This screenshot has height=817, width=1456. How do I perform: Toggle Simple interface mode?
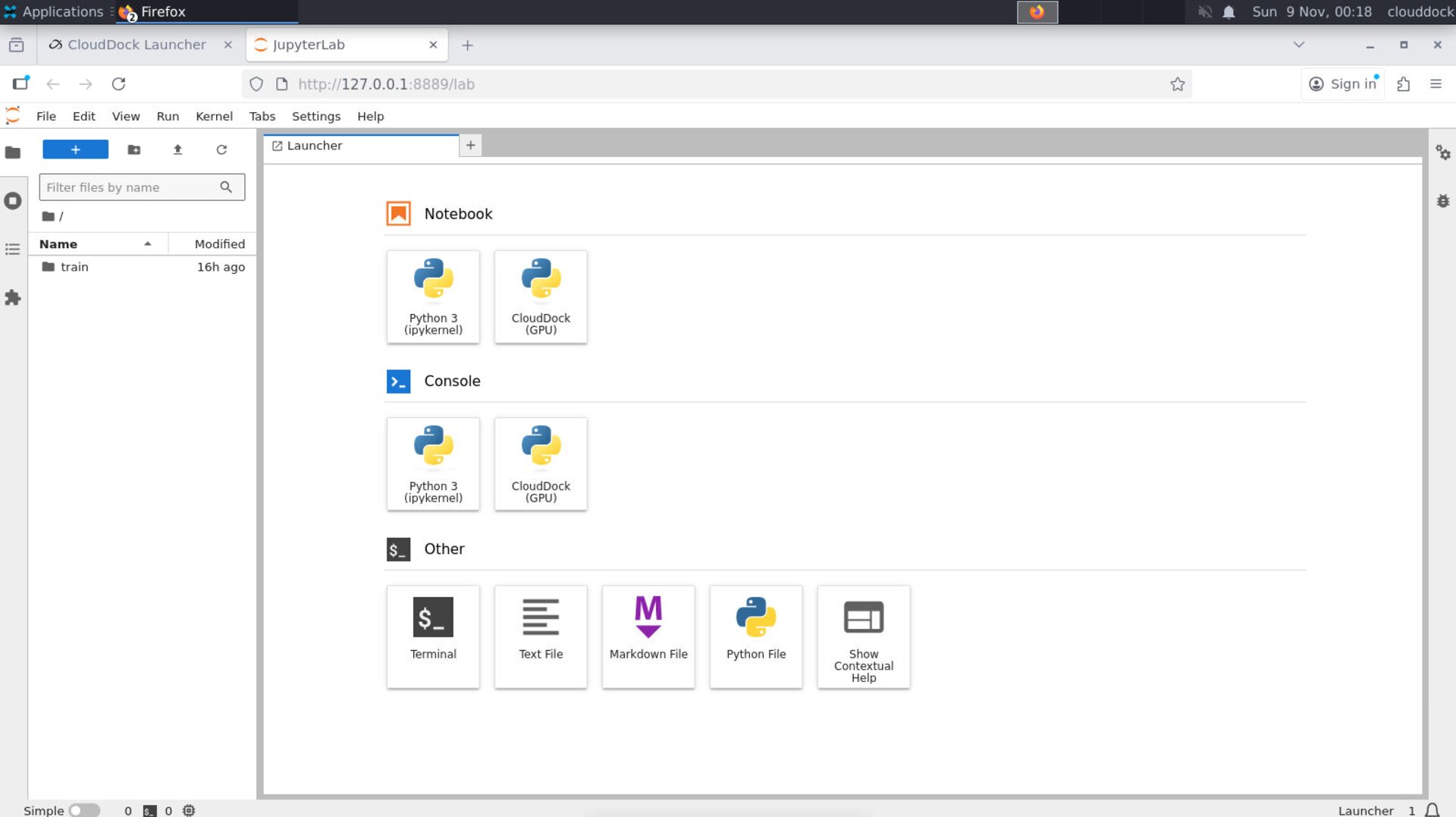click(x=85, y=810)
